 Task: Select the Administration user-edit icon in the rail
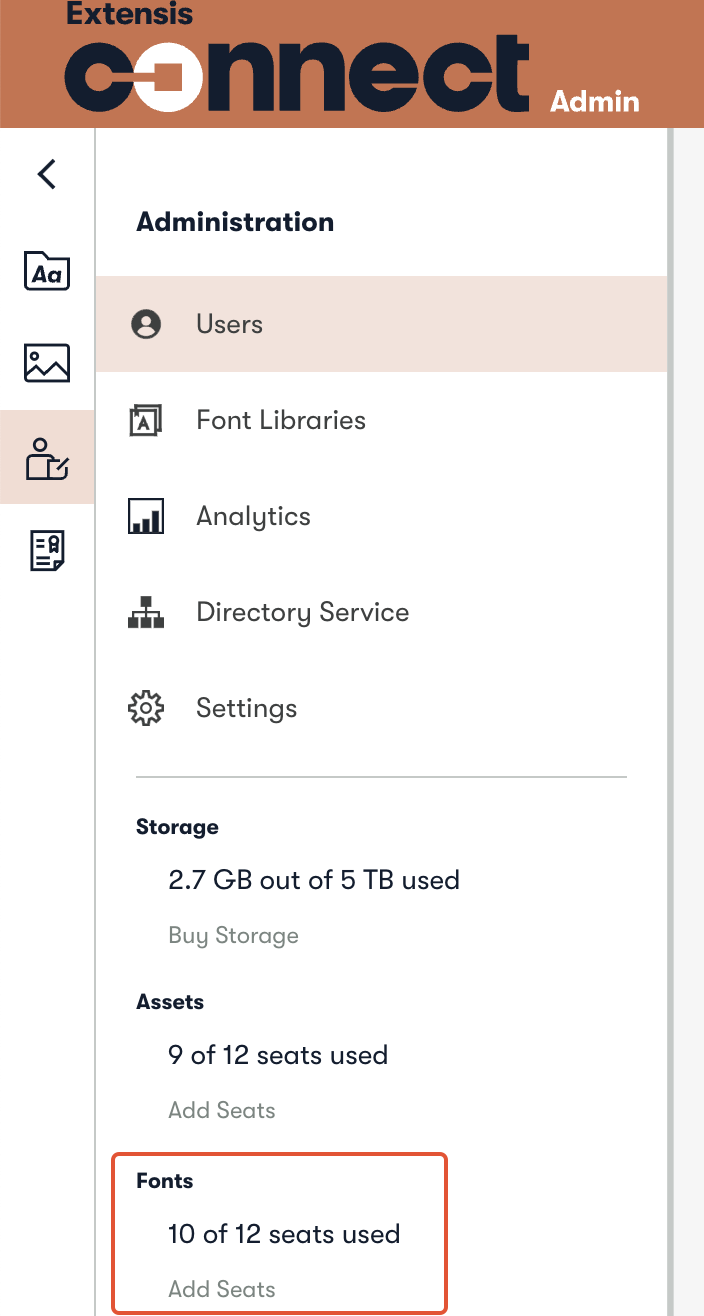[x=47, y=458]
